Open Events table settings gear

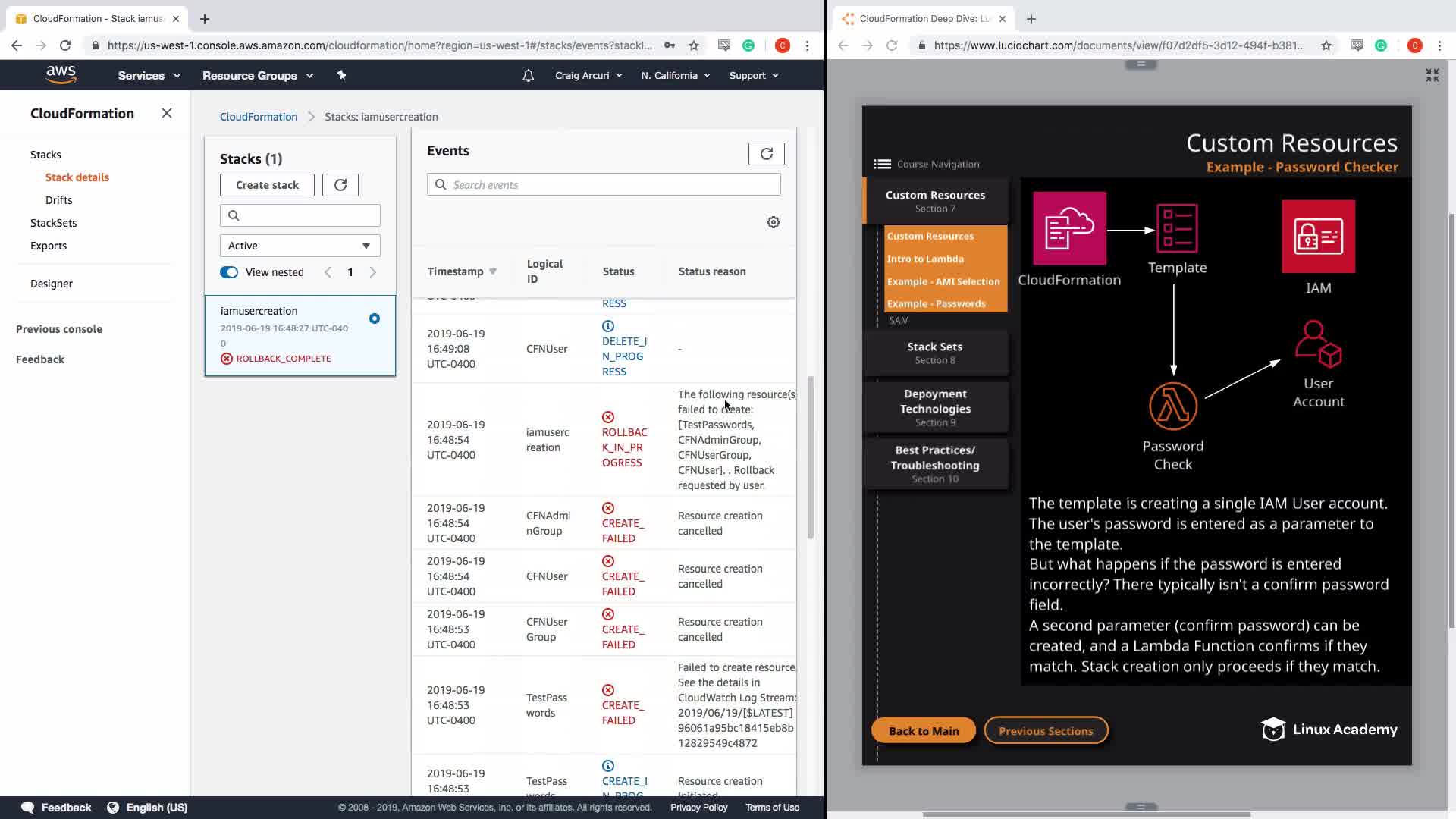point(773,222)
